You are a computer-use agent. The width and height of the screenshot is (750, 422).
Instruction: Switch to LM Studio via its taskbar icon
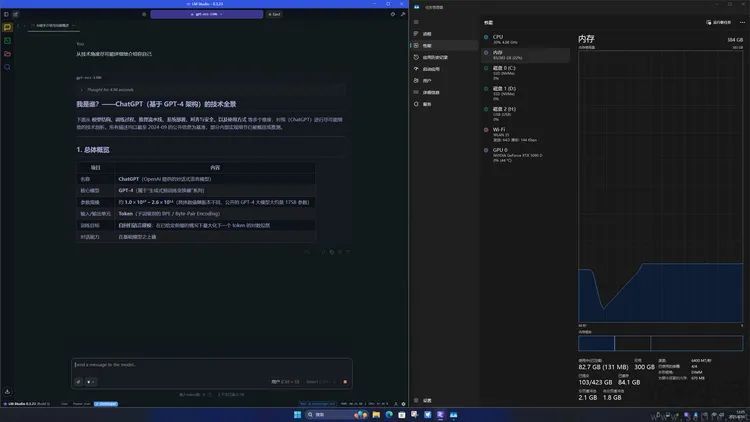point(441,414)
